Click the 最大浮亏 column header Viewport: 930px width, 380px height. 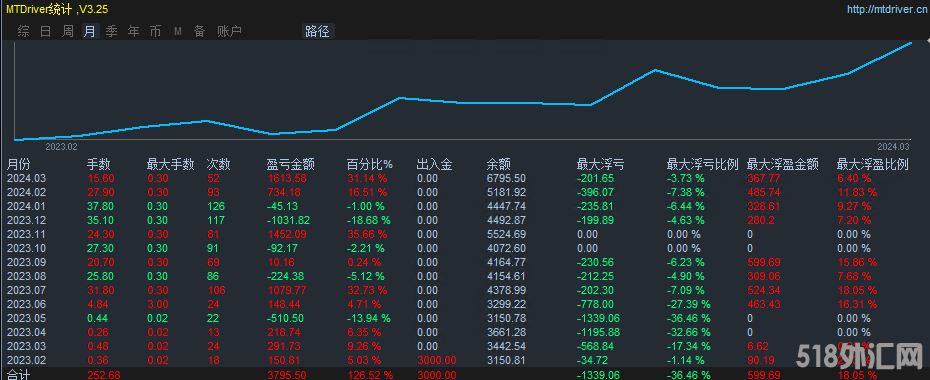coord(600,164)
